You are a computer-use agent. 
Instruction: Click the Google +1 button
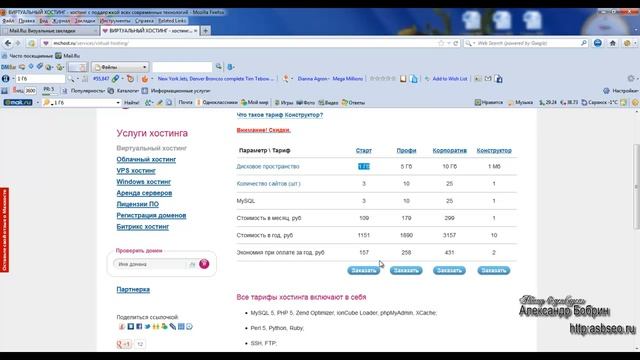tap(124, 344)
